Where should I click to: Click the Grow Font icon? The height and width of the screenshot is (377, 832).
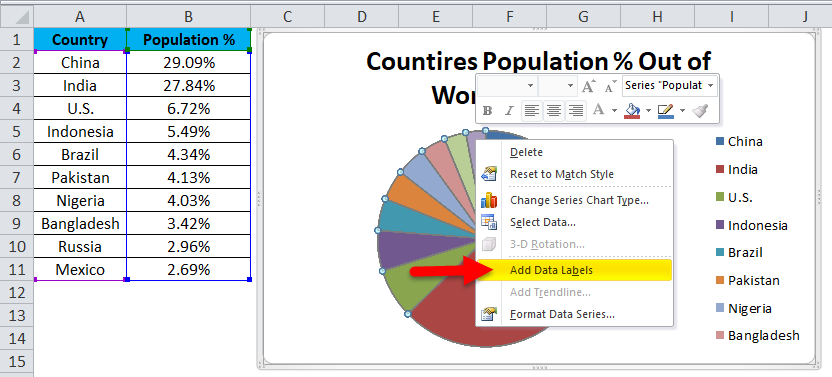coord(589,85)
